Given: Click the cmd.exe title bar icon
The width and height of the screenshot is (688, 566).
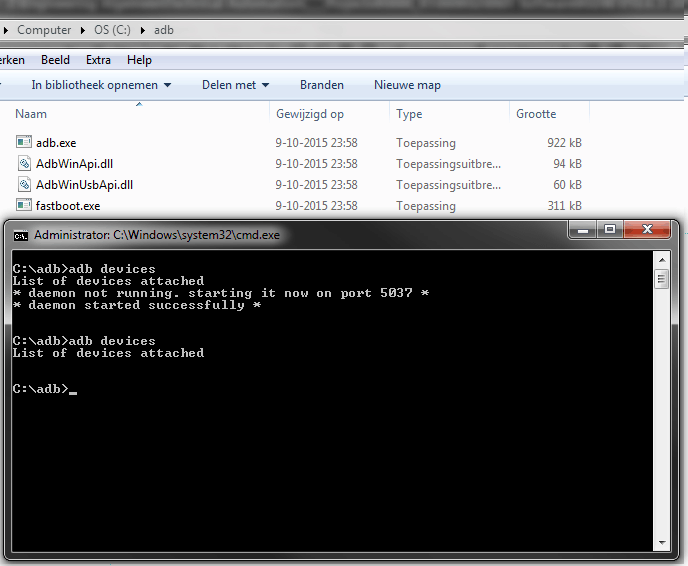Looking at the screenshot, I should (x=20, y=236).
